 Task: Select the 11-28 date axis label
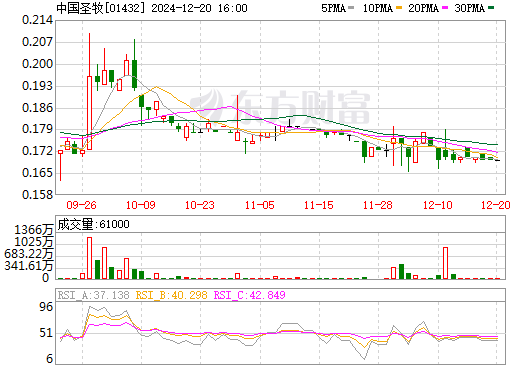(378, 205)
